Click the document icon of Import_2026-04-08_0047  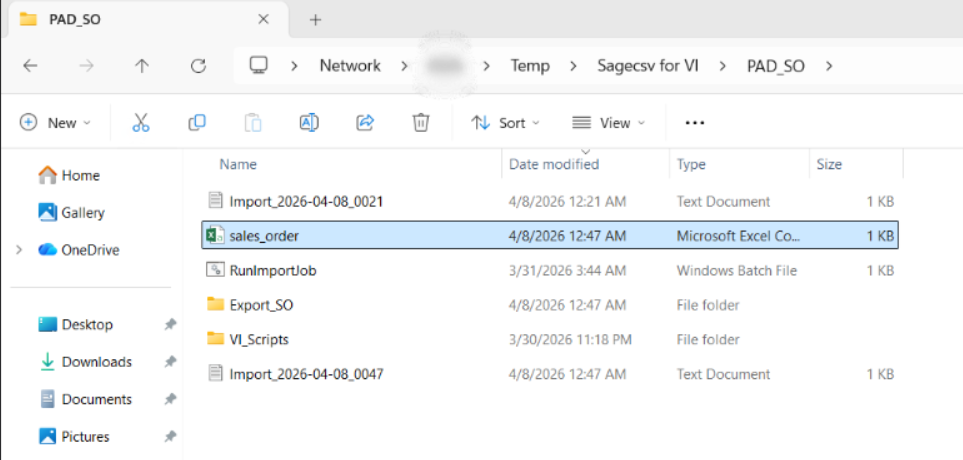click(x=215, y=373)
